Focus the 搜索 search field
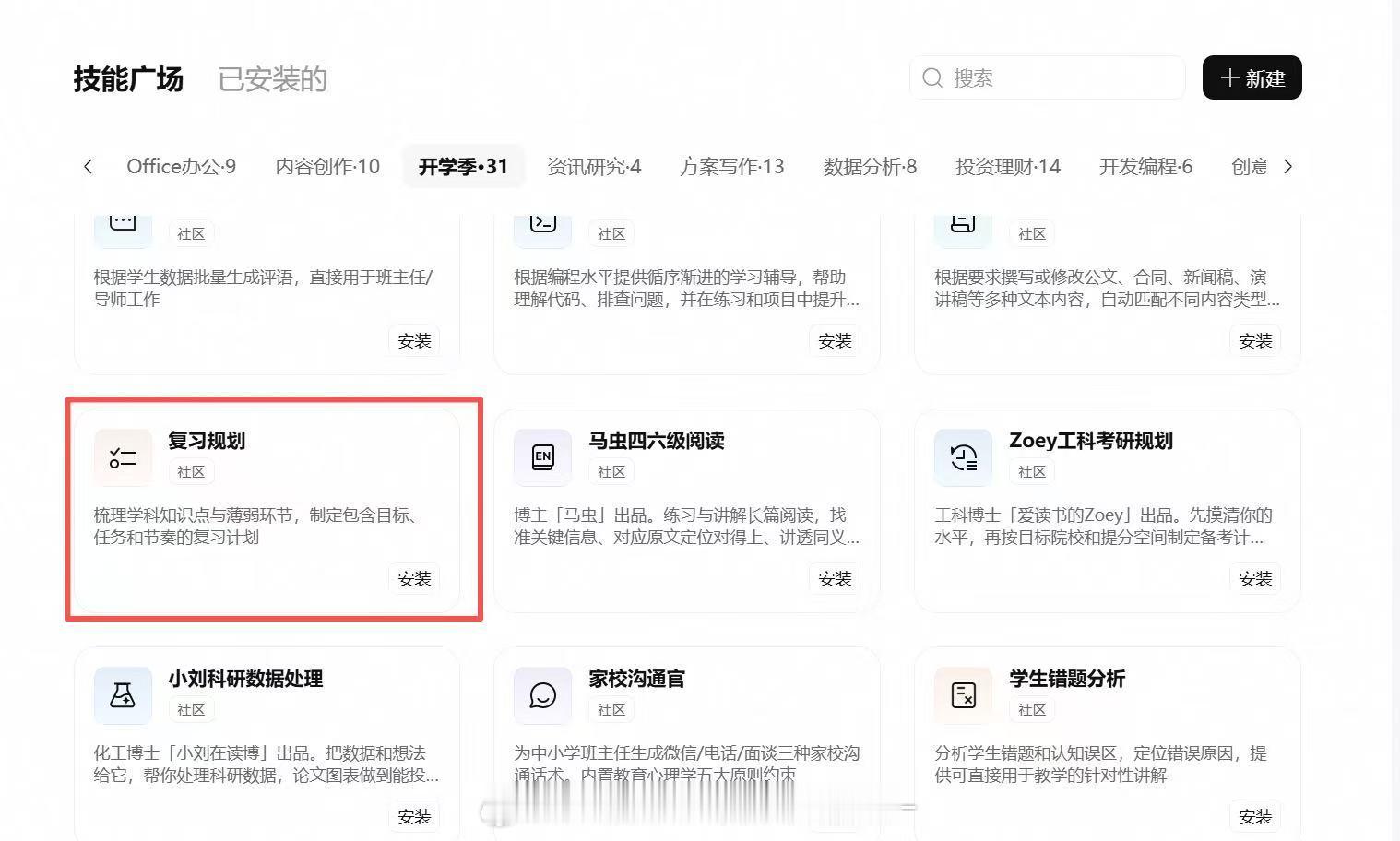The image size is (1400, 841). point(1047,78)
